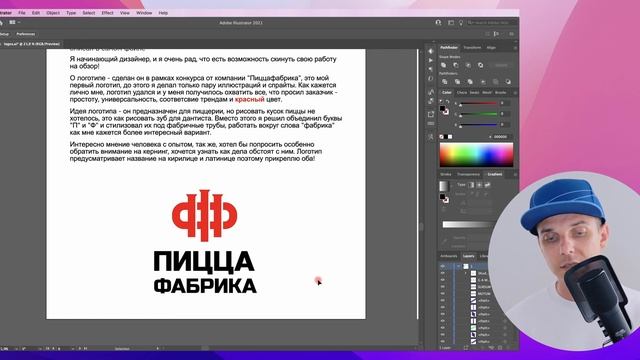This screenshot has width=640, height=360.
Task: Switch to the Transform tab
Action: pos(472,48)
